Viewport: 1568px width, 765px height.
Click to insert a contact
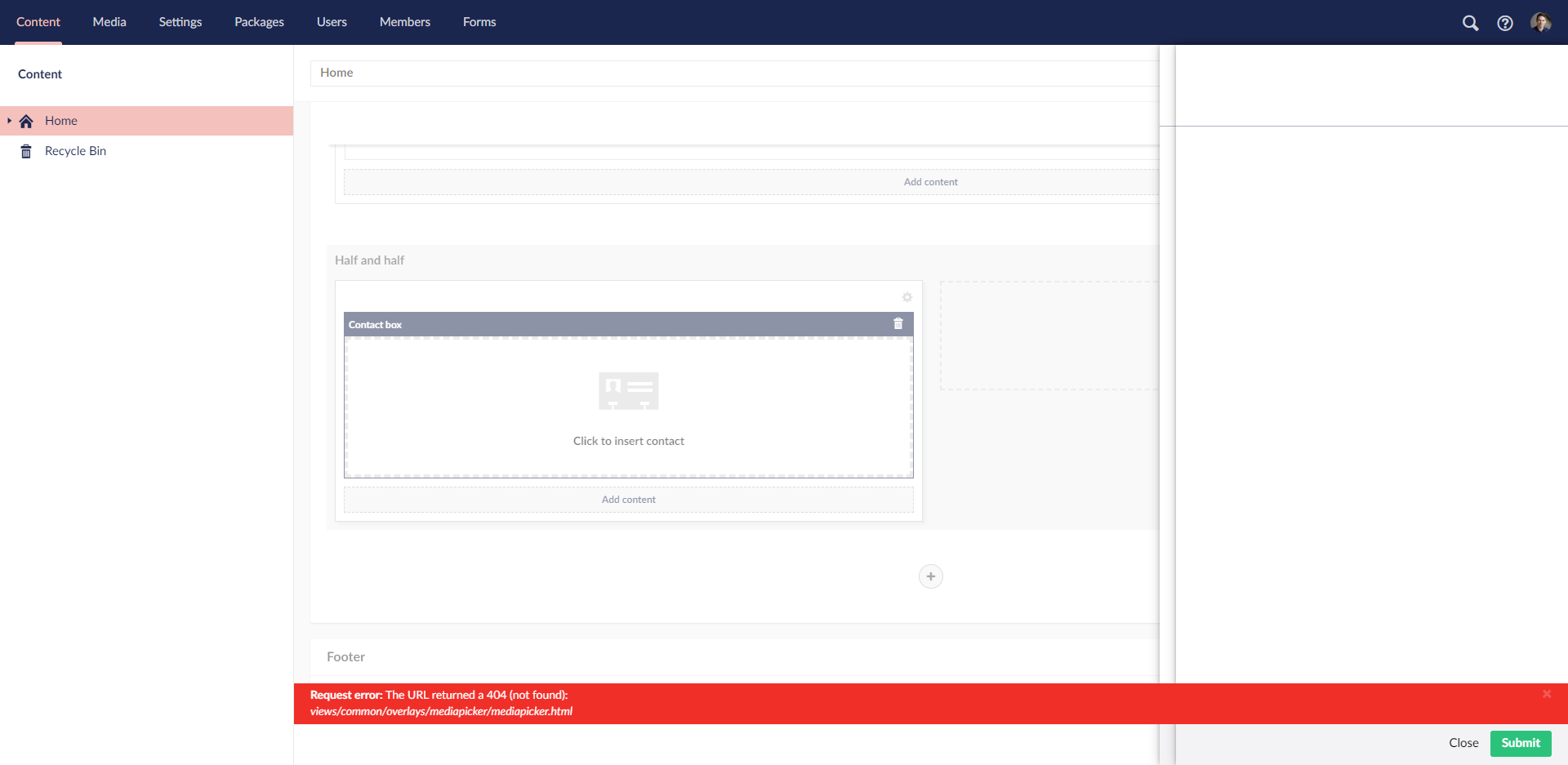coord(628,441)
